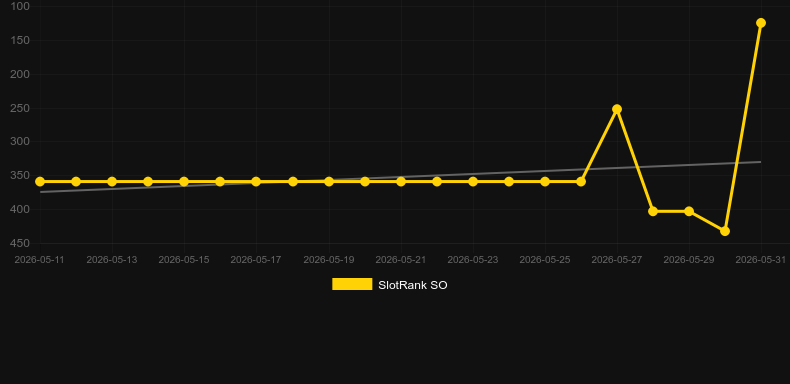Image resolution: width=790 pixels, height=384 pixels.
Task: Select the 2026-05-27 data point near 250
Action: [x=617, y=109]
